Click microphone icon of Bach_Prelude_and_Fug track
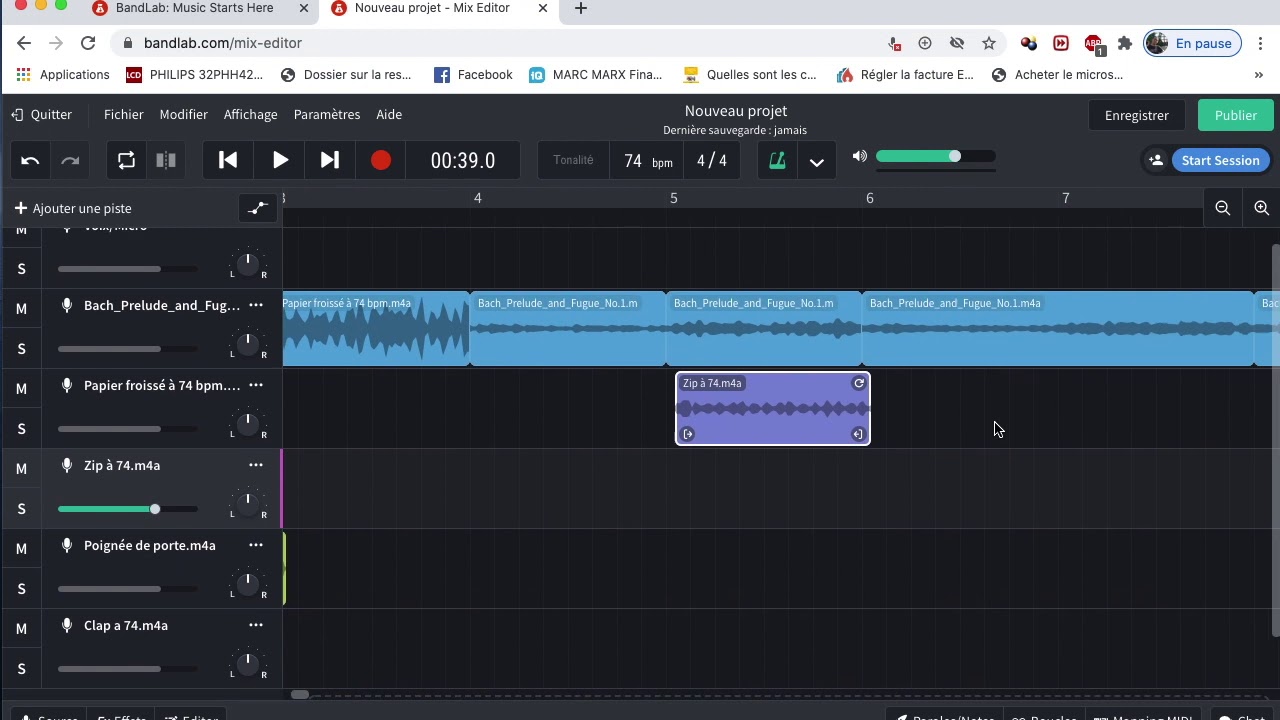 pyautogui.click(x=67, y=305)
